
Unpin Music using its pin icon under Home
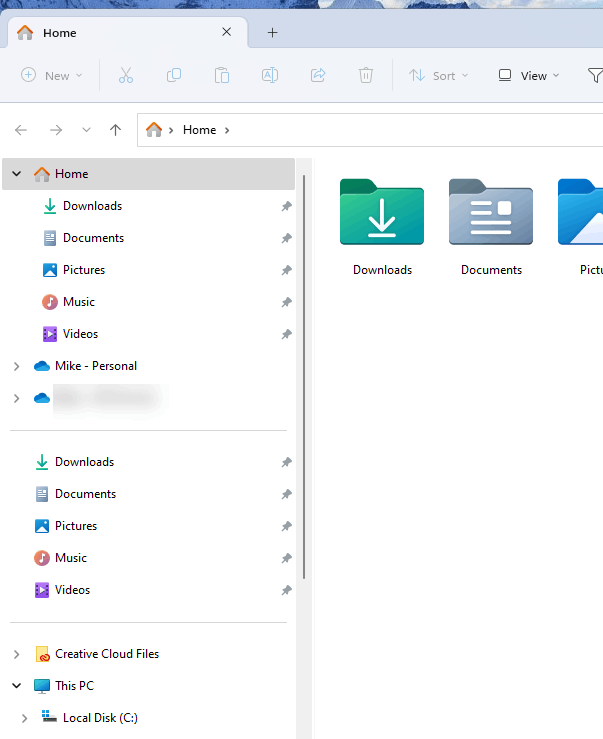pos(286,302)
